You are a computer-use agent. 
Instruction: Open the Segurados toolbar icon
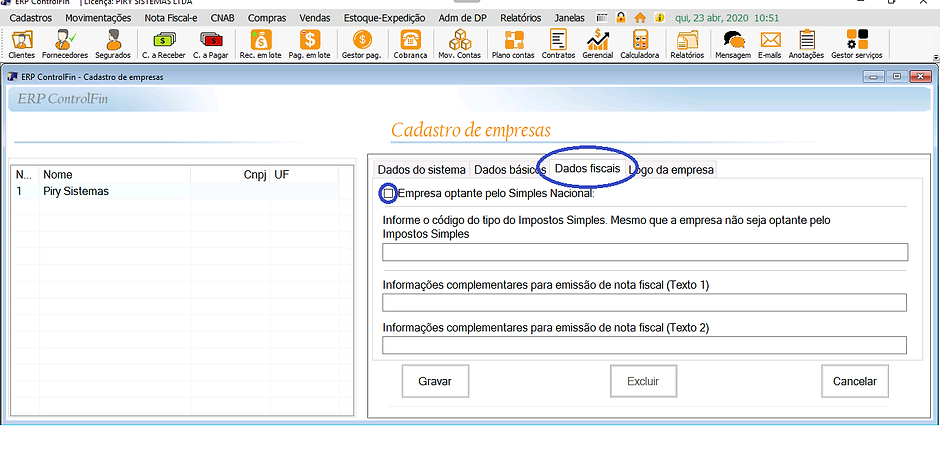(113, 45)
